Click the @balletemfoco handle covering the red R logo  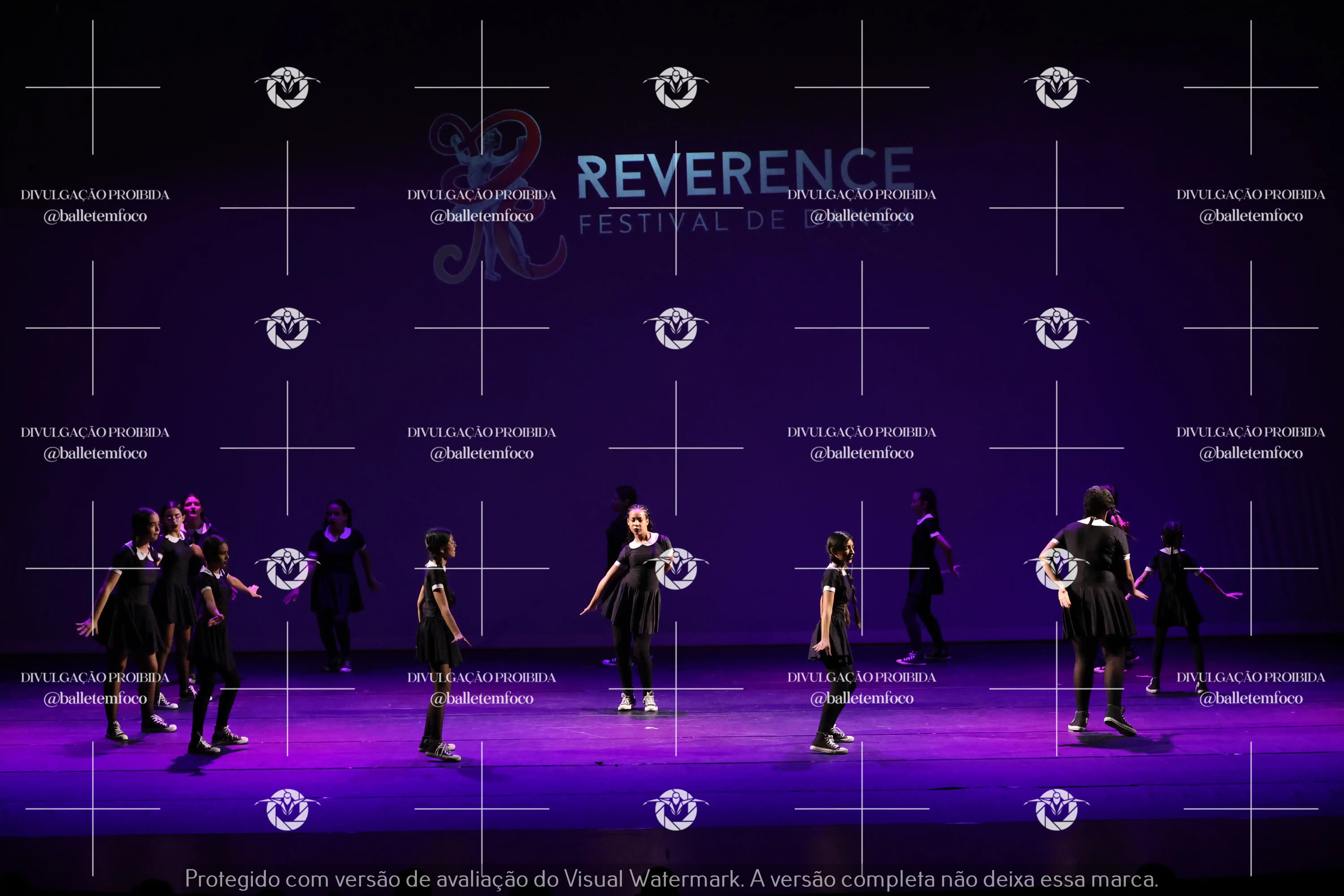[x=482, y=216]
